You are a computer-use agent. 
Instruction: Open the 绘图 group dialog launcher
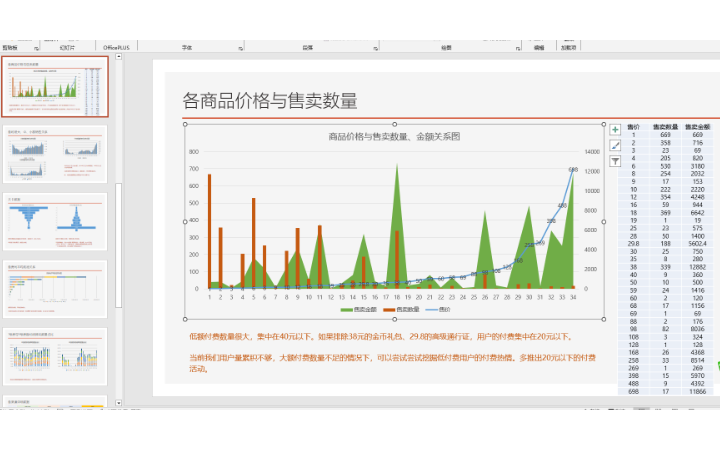(518, 48)
